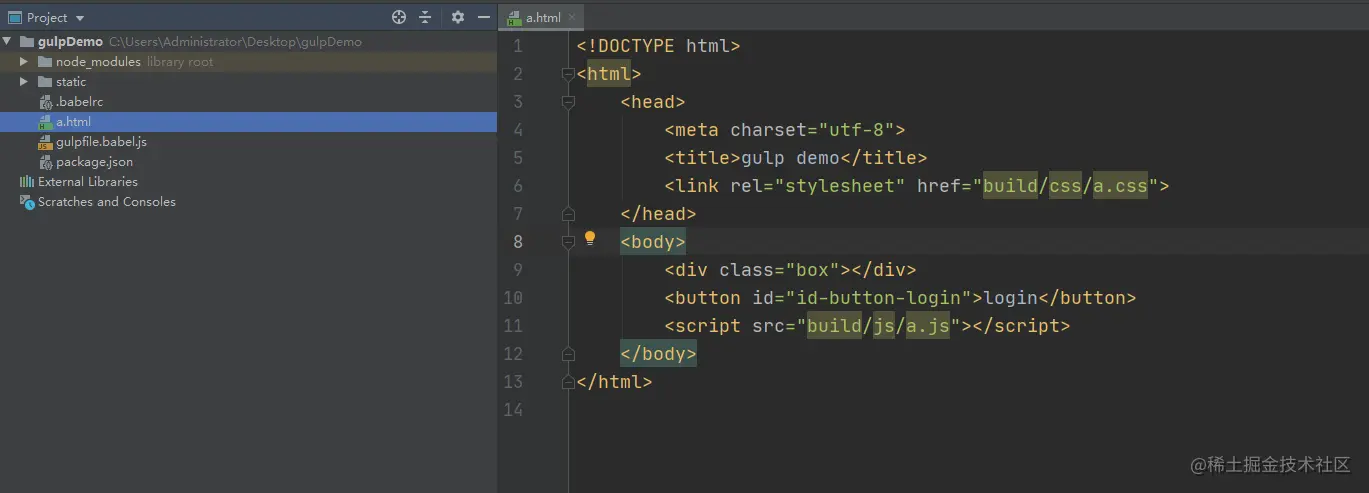Click the opening <body> tag text
This screenshot has width=1369, height=493.
tap(653, 242)
